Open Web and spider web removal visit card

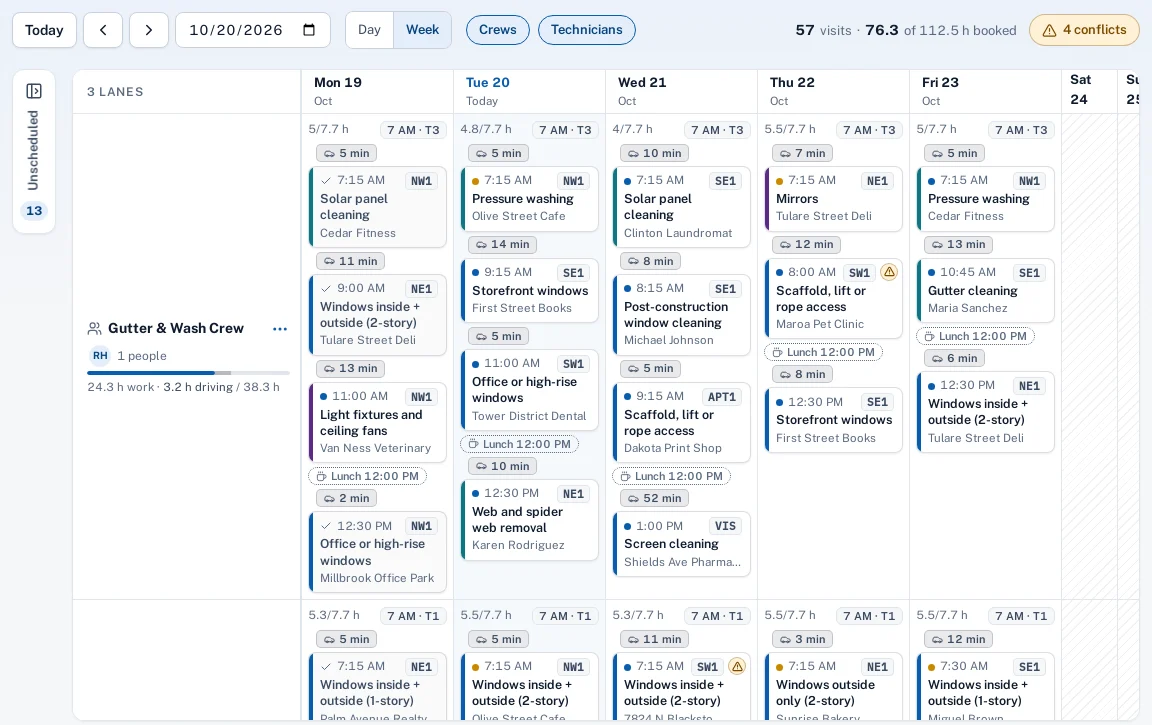530,520
